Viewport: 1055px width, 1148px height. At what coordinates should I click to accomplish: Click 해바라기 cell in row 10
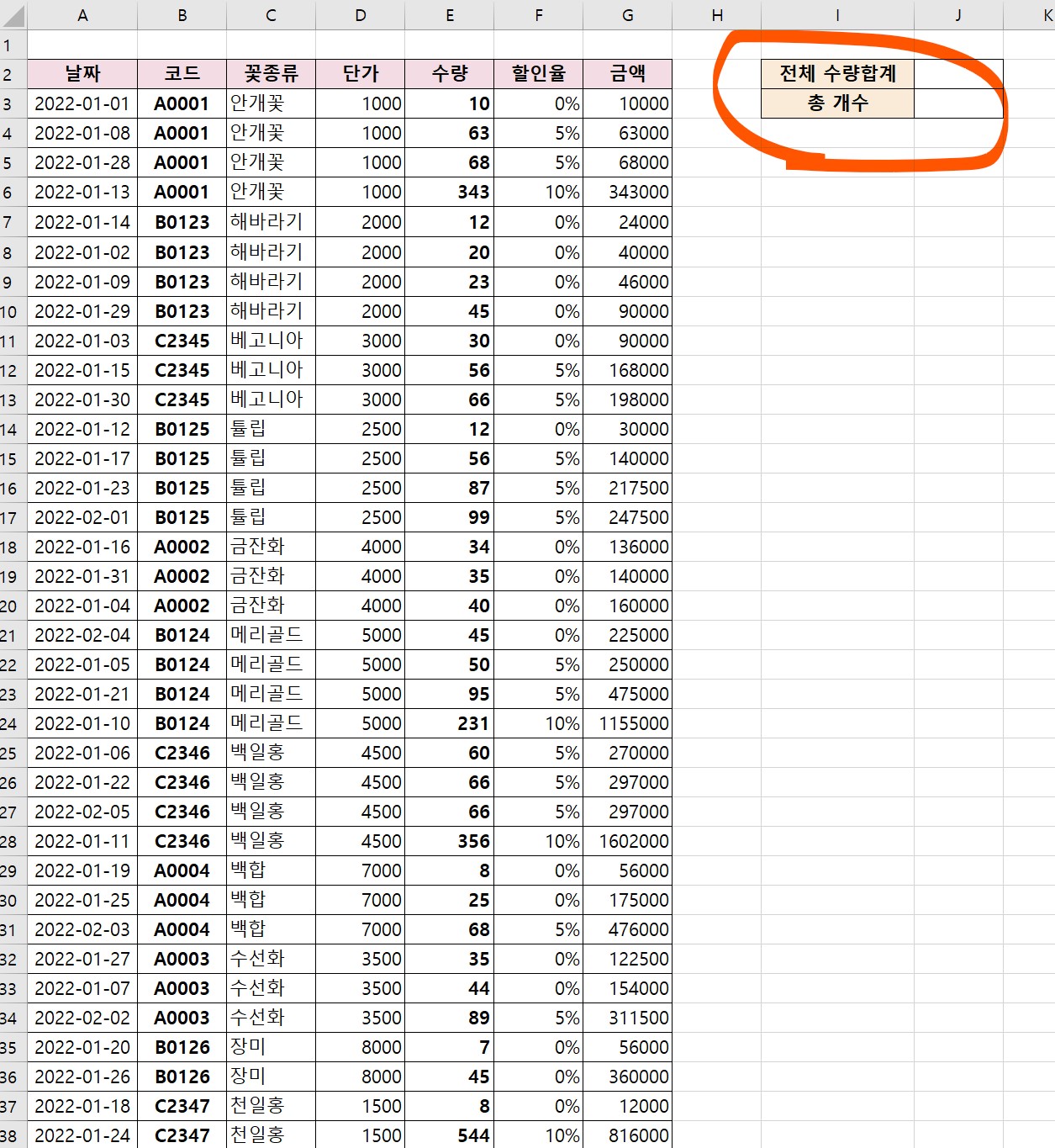(271, 311)
